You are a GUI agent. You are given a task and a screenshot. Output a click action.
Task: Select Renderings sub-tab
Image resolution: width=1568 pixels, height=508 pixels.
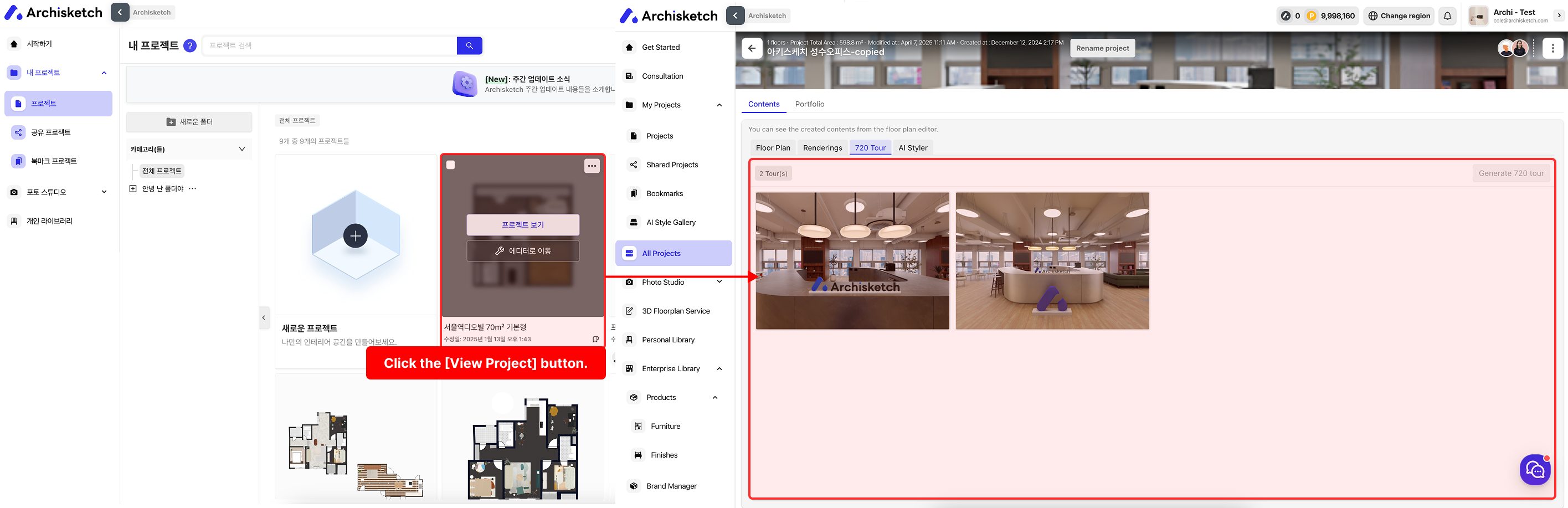click(822, 148)
